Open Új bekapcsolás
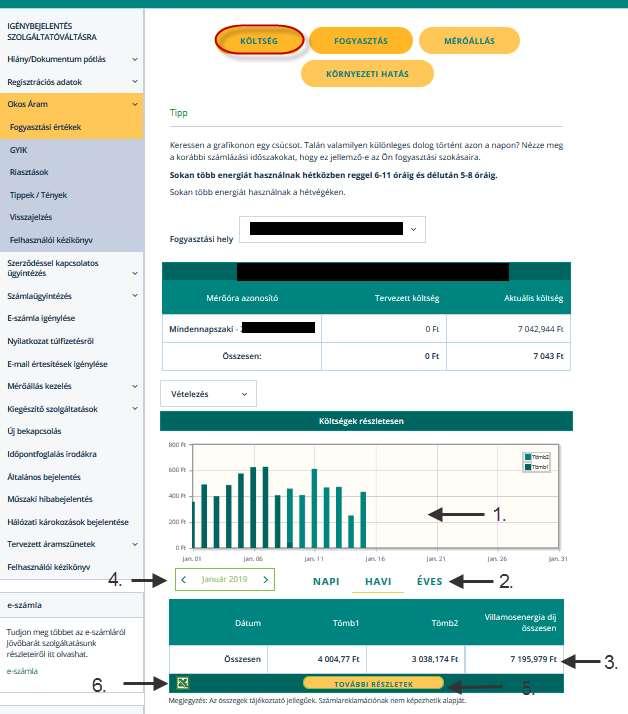Image resolution: width=628 pixels, height=714 pixels. [34, 431]
